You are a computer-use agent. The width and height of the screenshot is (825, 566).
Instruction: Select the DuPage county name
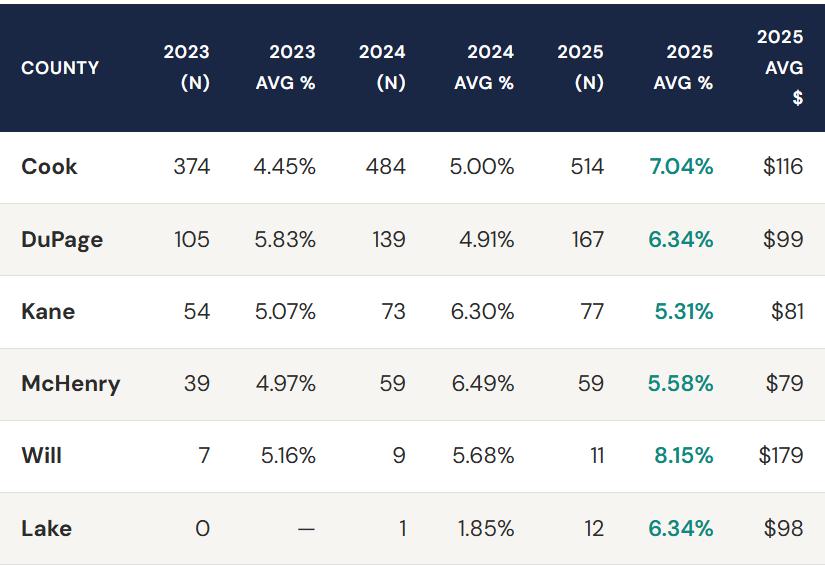(62, 240)
